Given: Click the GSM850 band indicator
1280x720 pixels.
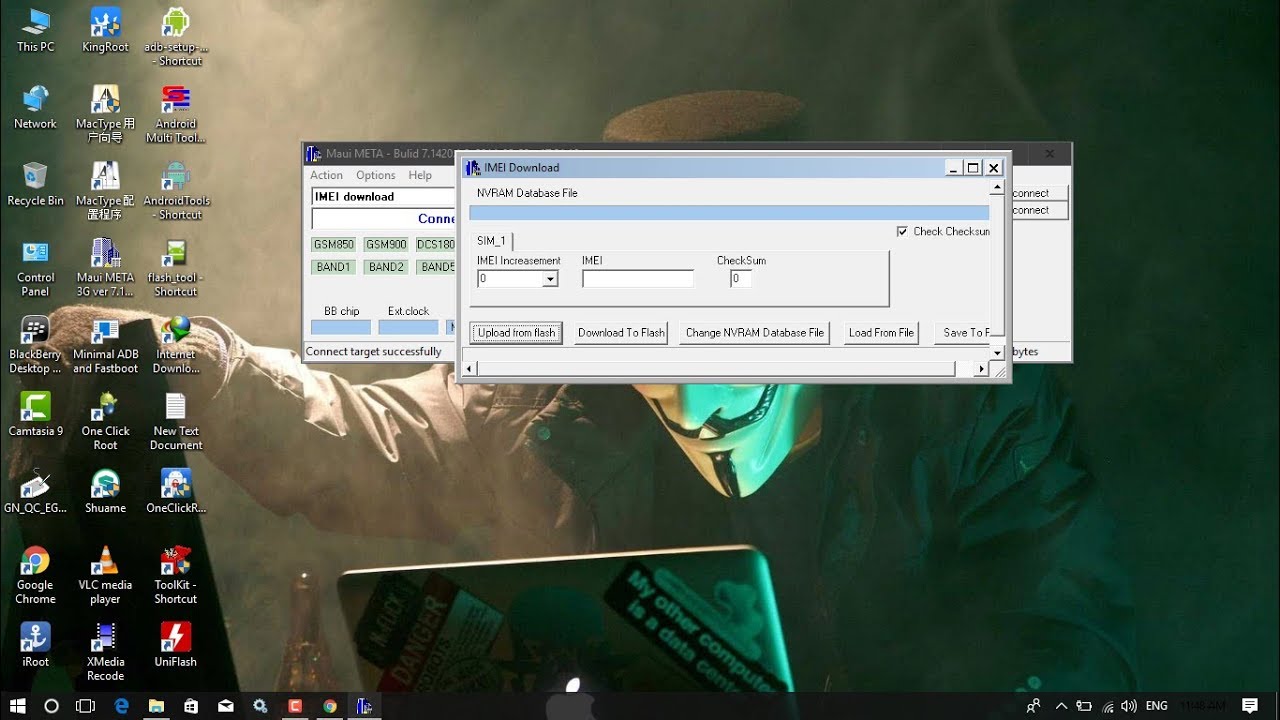Looking at the screenshot, I should (x=334, y=245).
